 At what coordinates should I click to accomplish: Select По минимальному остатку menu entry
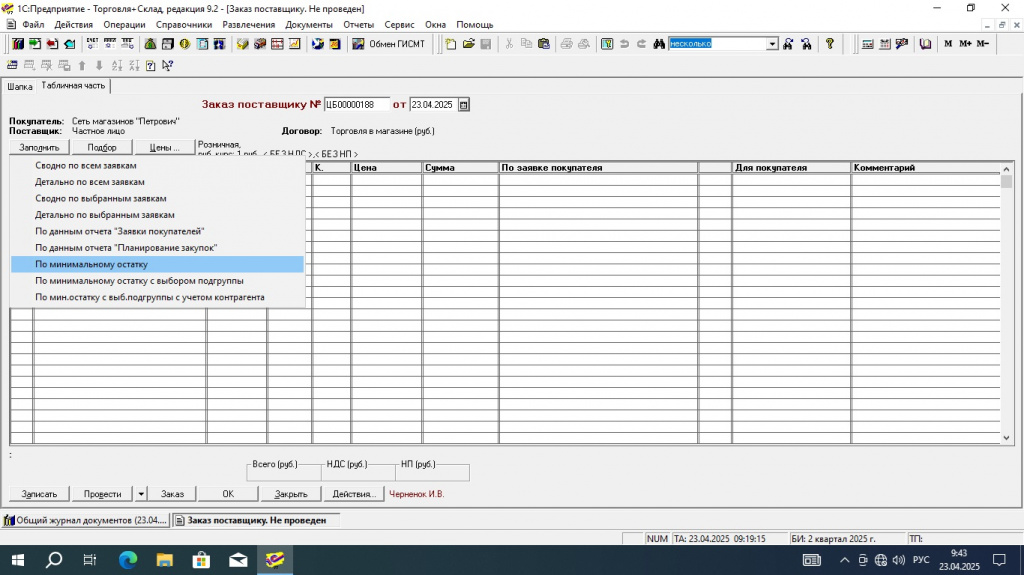pyautogui.click(x=157, y=264)
